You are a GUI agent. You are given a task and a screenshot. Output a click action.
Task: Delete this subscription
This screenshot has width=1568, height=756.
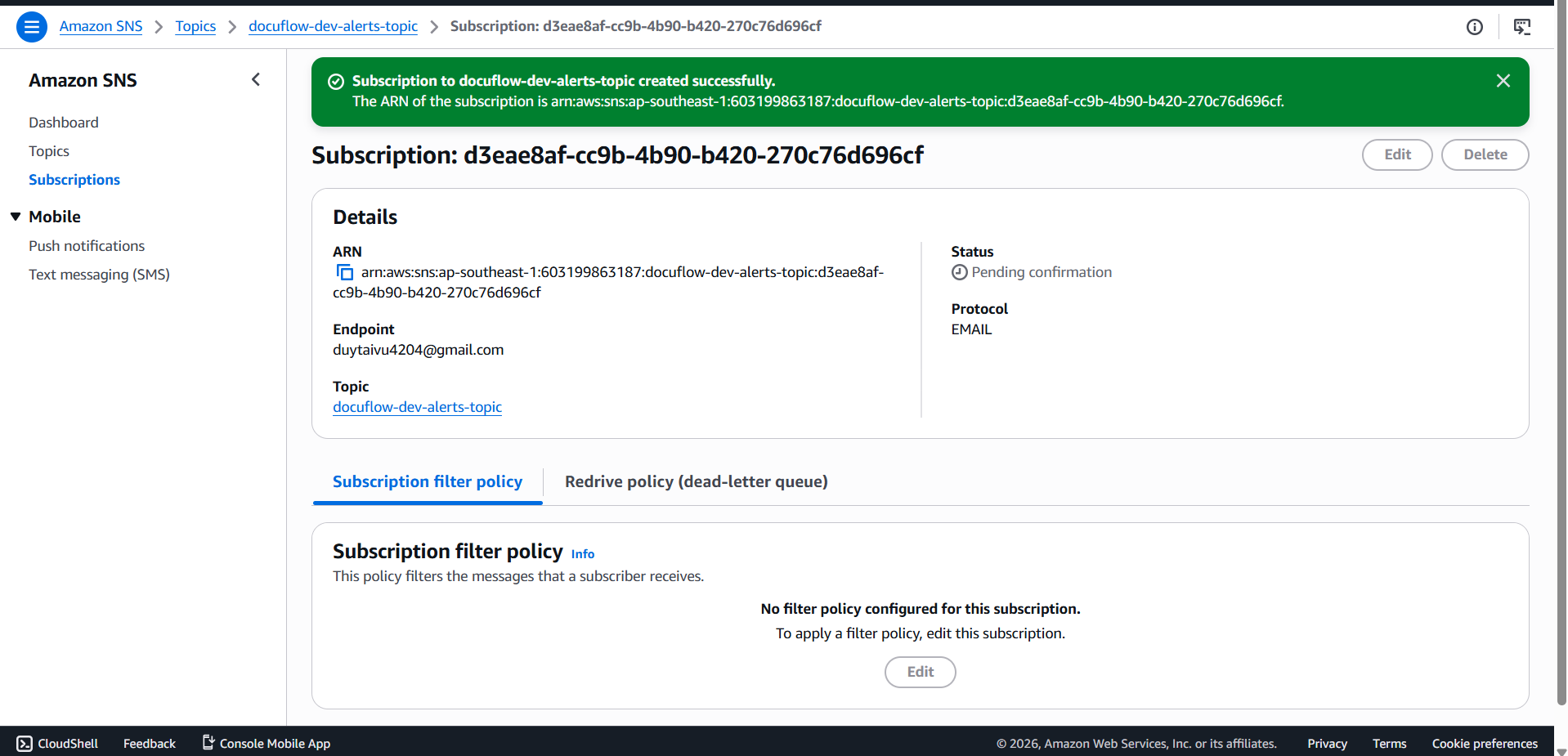click(x=1485, y=154)
